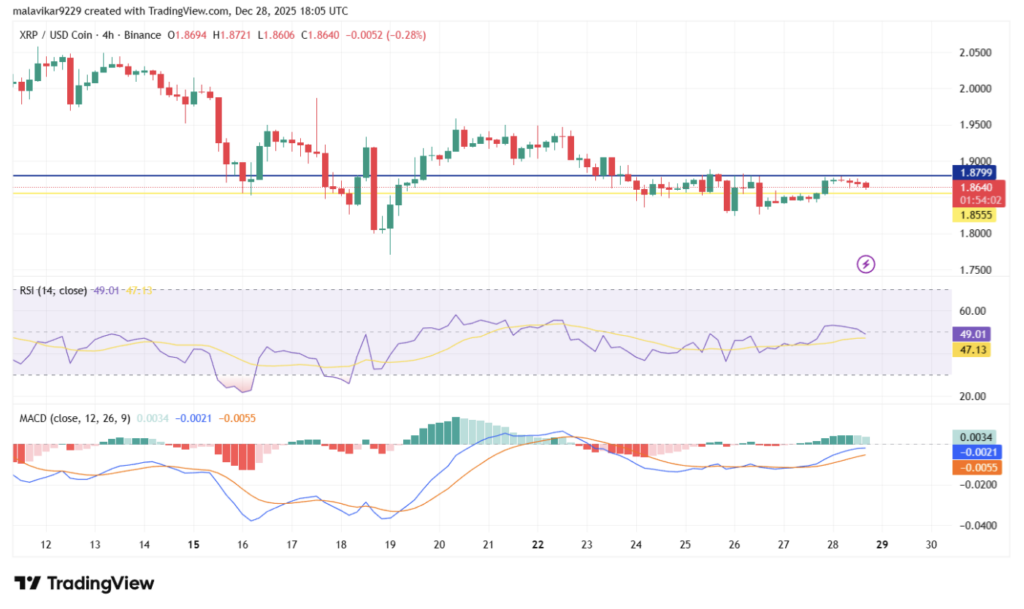Click date 29 on the time axis

(882, 544)
